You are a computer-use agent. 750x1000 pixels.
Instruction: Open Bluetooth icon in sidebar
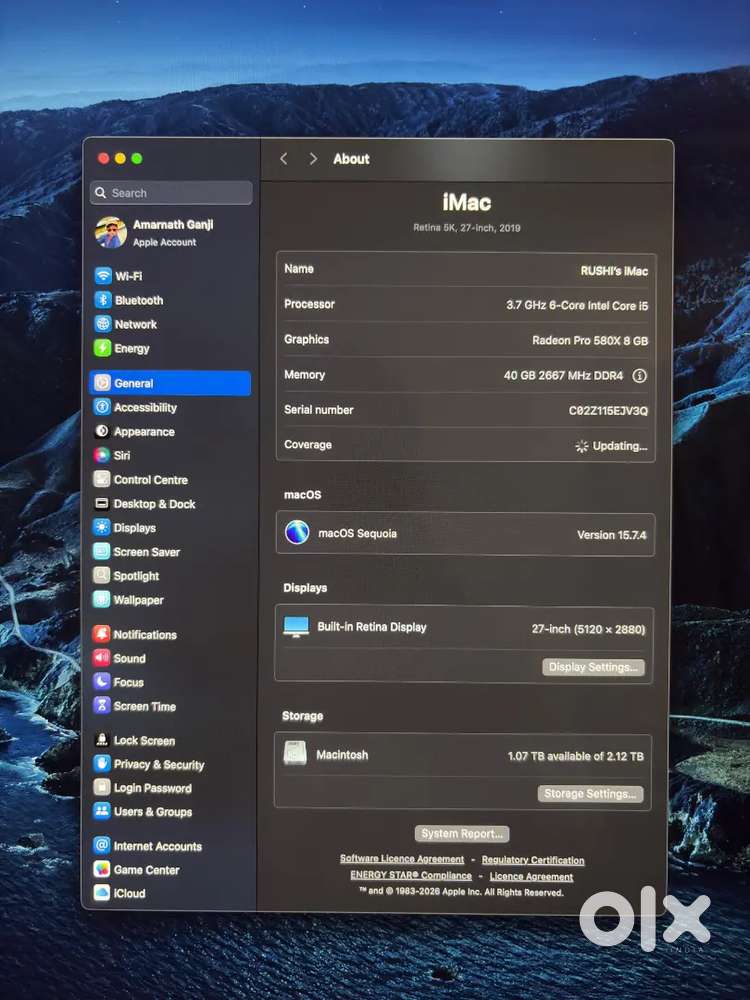(x=103, y=300)
